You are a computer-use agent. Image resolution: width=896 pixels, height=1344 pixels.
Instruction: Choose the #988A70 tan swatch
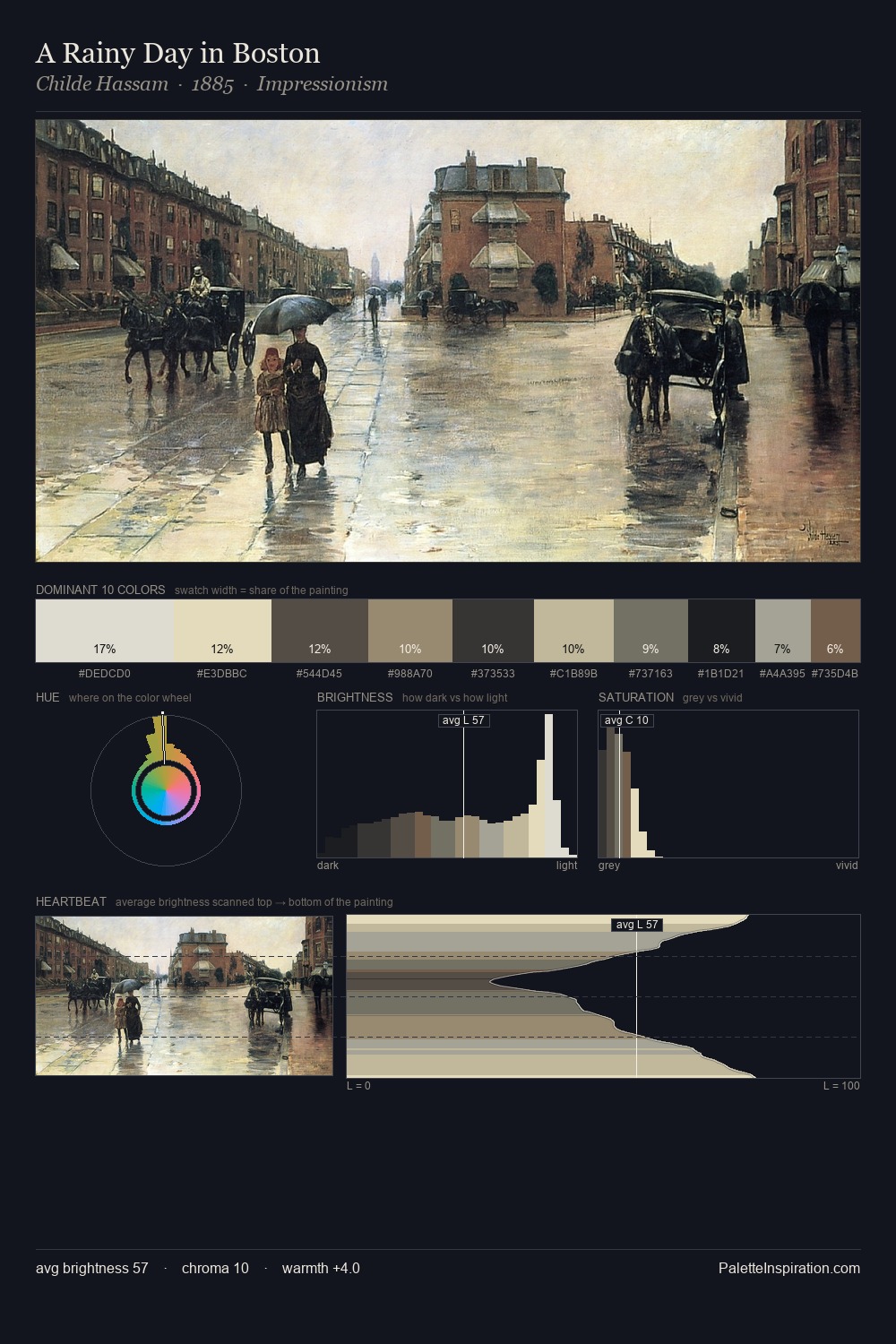tap(410, 631)
